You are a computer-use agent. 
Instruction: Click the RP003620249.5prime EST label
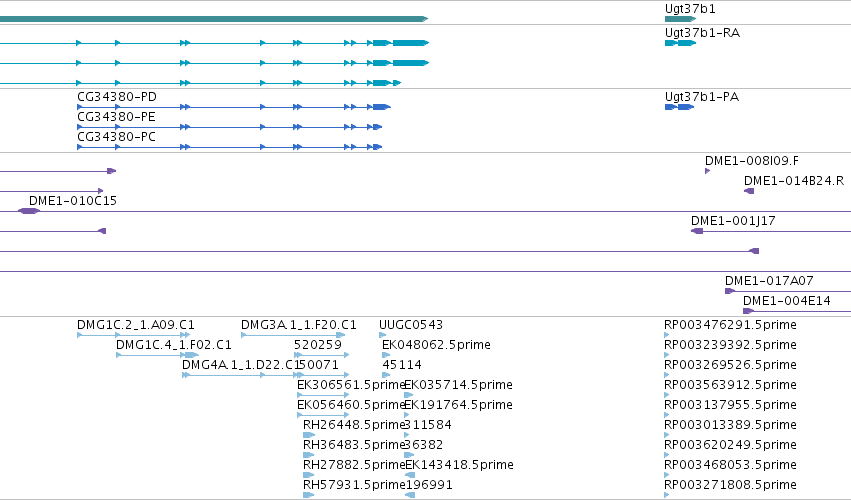tap(731, 446)
